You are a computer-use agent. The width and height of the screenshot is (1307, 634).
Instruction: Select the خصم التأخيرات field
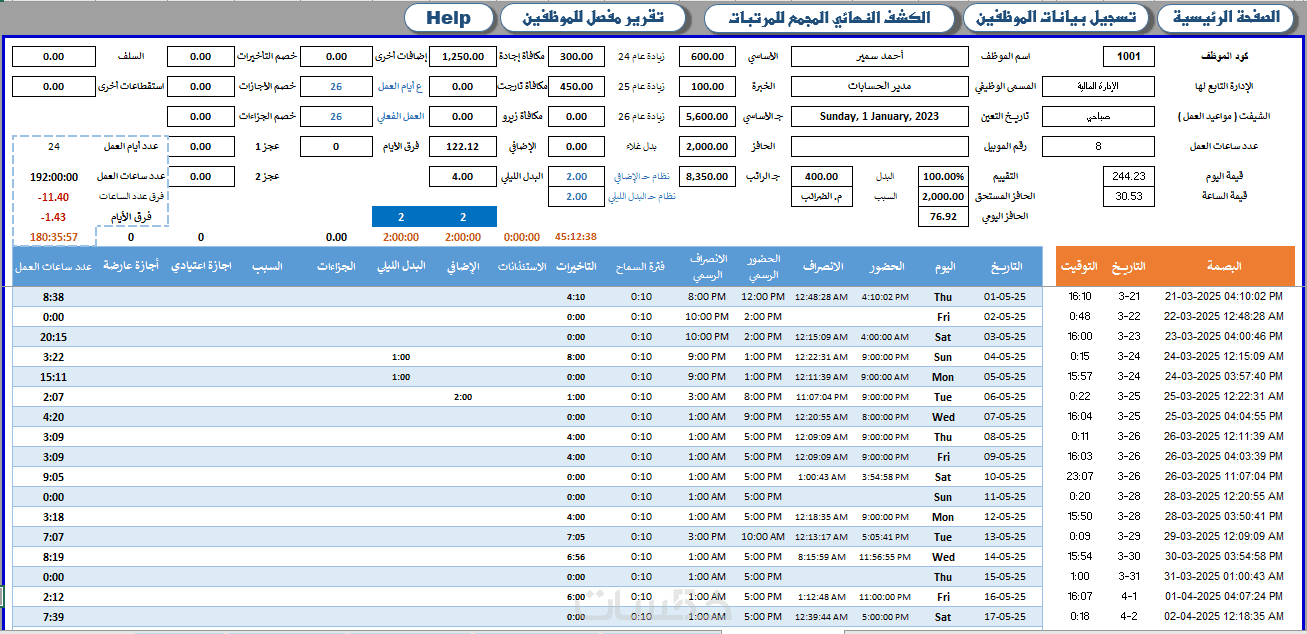pos(200,57)
